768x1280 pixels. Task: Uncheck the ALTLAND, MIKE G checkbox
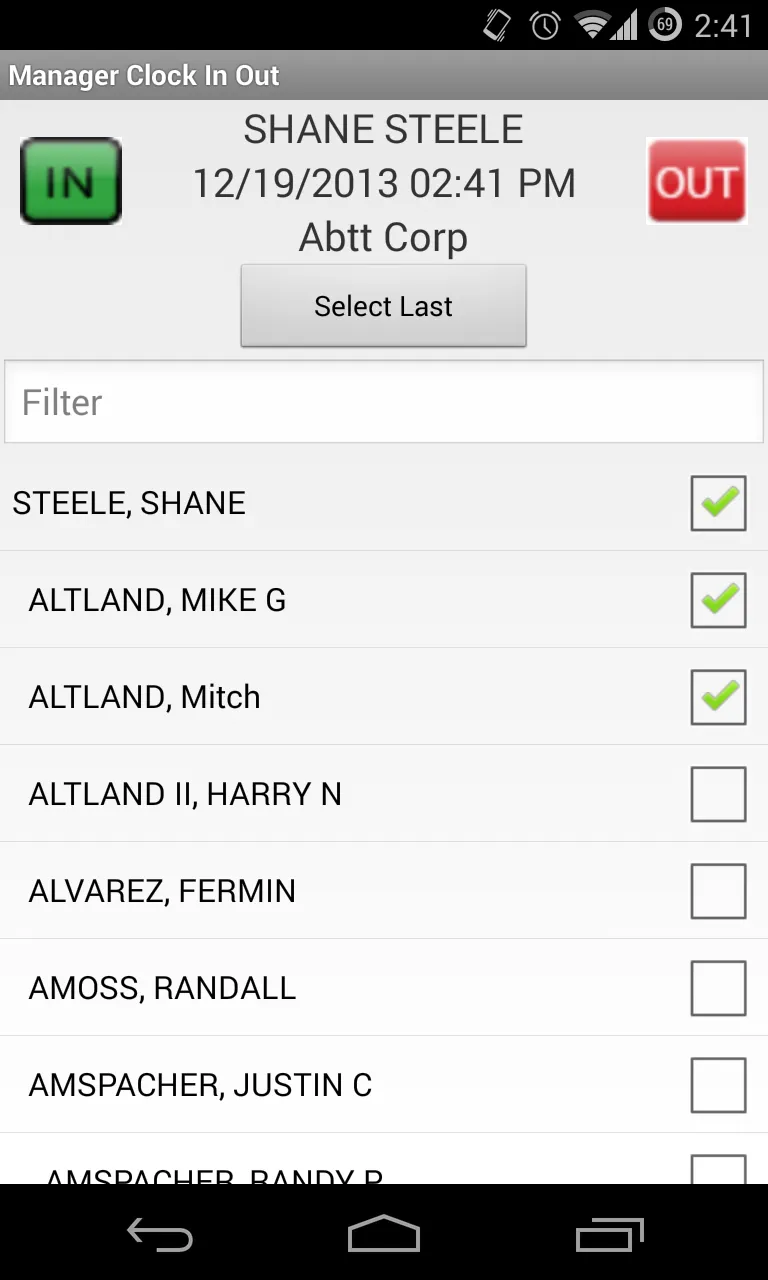[718, 600]
